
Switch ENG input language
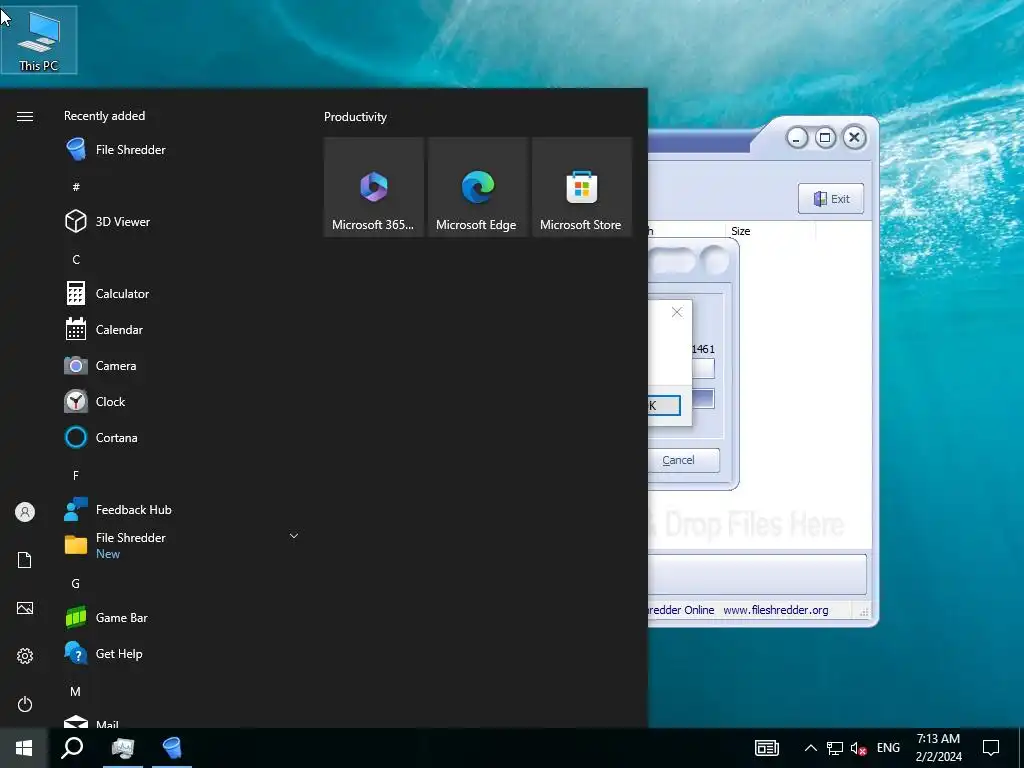coord(888,748)
